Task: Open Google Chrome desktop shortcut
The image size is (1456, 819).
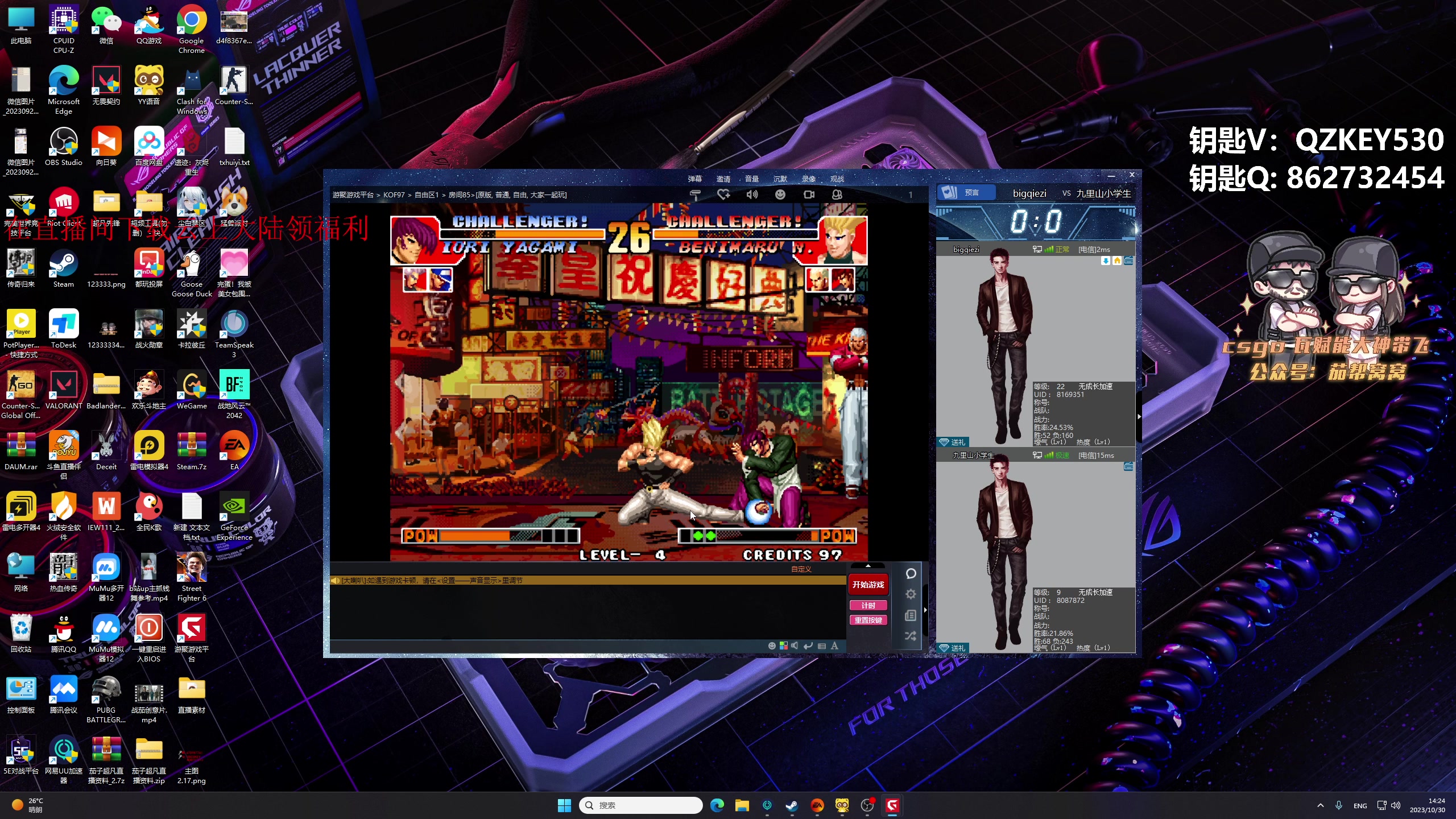Action: click(x=191, y=30)
